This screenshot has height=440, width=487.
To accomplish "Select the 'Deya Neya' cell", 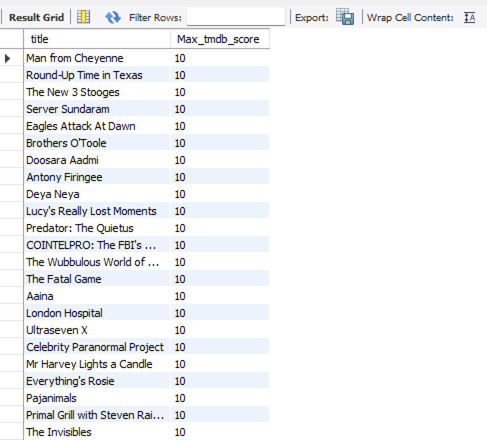I will [97, 194].
